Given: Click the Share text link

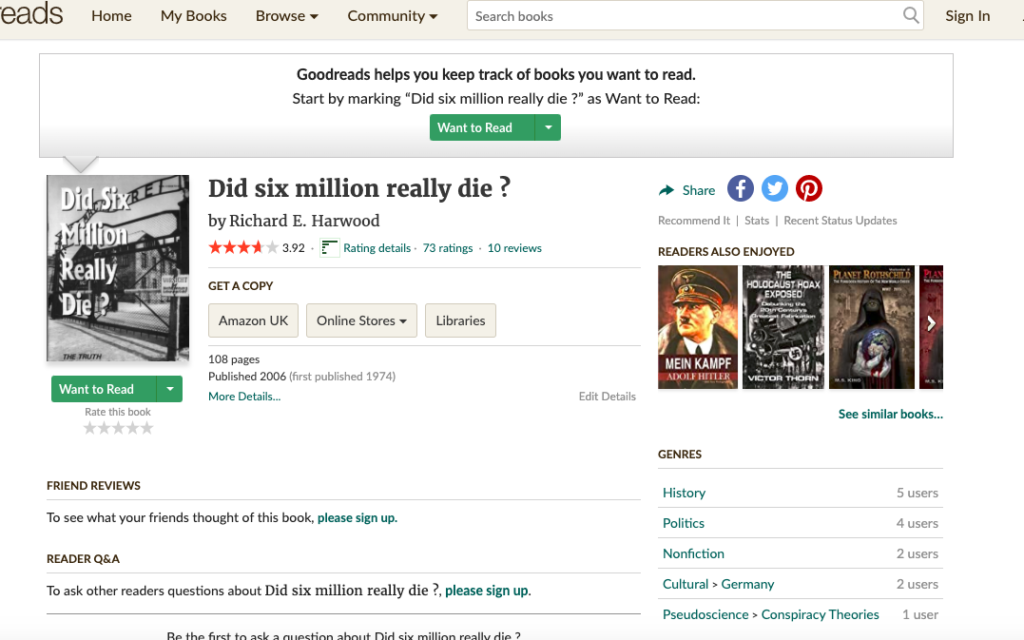Looking at the screenshot, I should pyautogui.click(x=699, y=190).
